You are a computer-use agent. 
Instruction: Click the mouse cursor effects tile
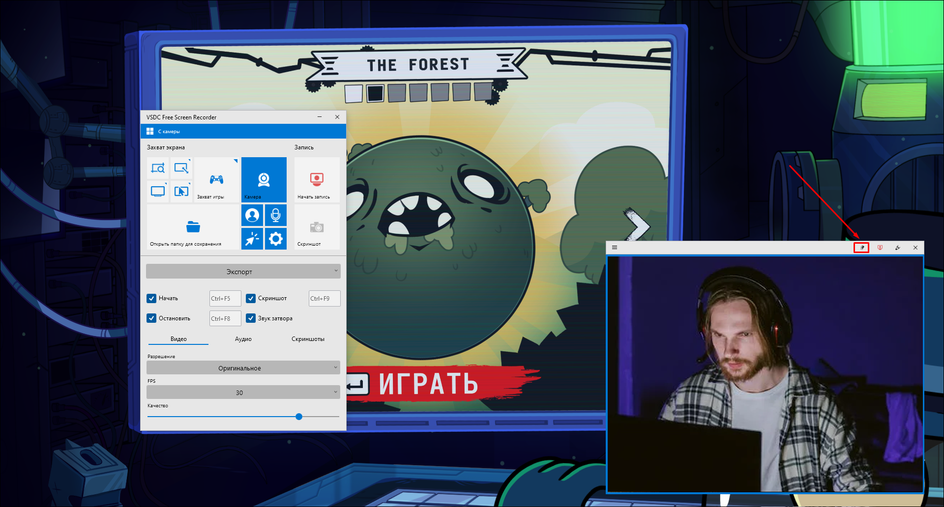[251, 239]
